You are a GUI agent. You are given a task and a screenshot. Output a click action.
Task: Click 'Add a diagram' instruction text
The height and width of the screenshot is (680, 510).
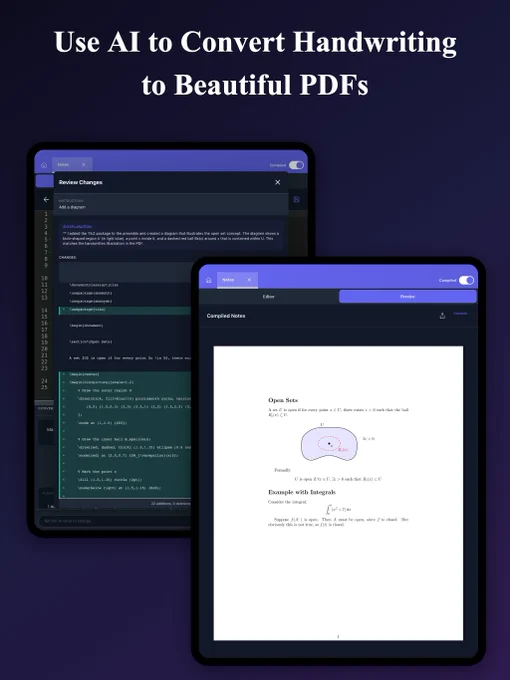point(72,207)
